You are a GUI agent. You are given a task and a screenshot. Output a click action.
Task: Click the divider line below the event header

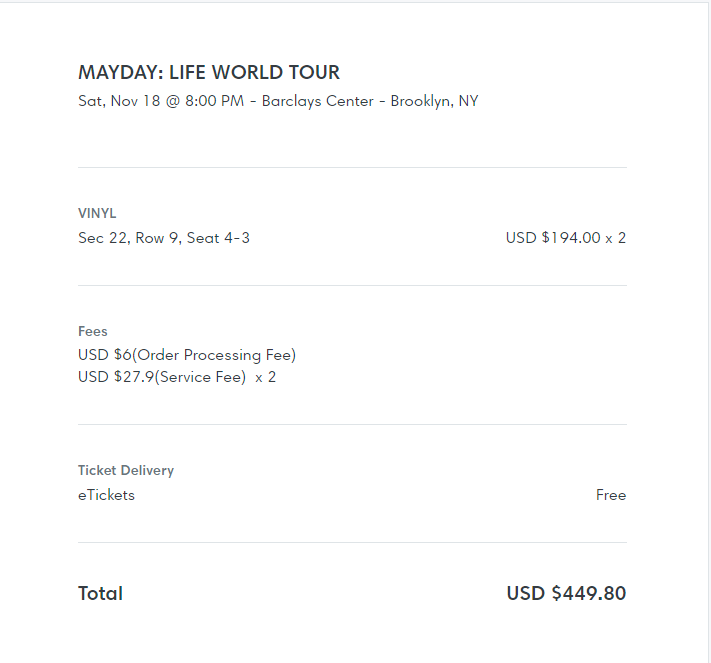(x=352, y=167)
